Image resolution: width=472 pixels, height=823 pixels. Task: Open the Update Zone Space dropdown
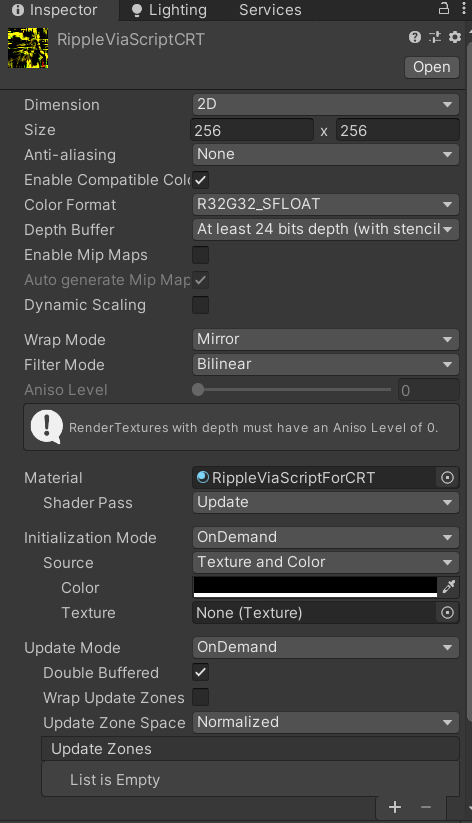326,722
